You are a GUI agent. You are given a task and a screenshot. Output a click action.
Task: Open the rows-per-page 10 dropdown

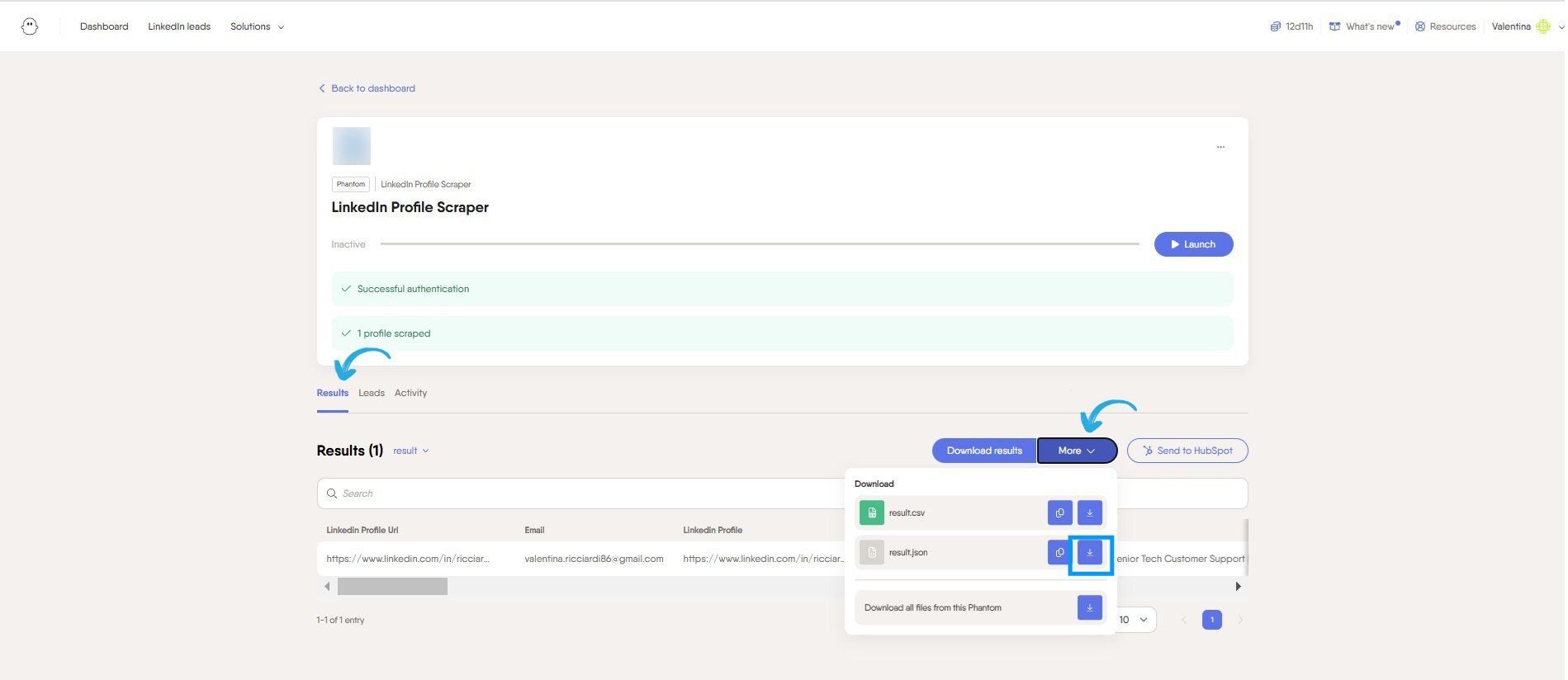coord(1135,620)
